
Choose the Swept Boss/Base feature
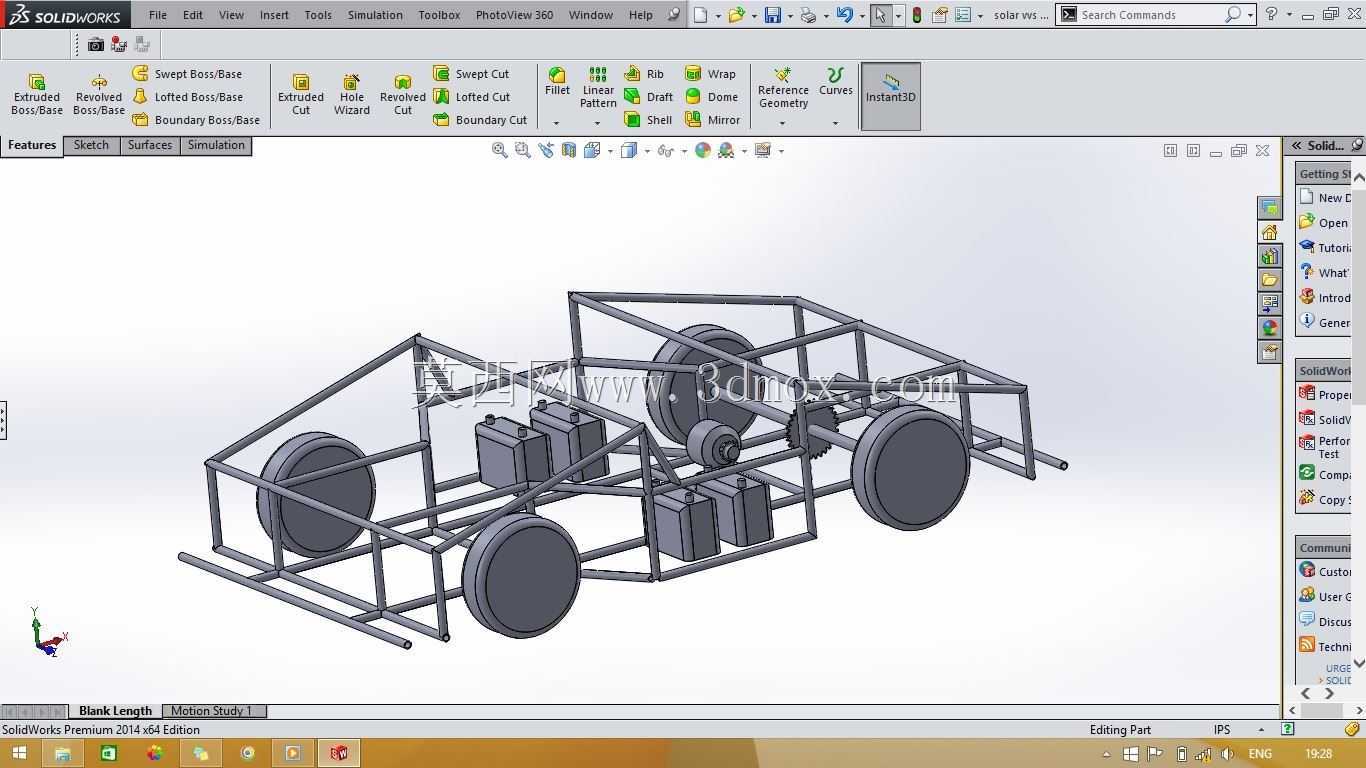click(187, 74)
